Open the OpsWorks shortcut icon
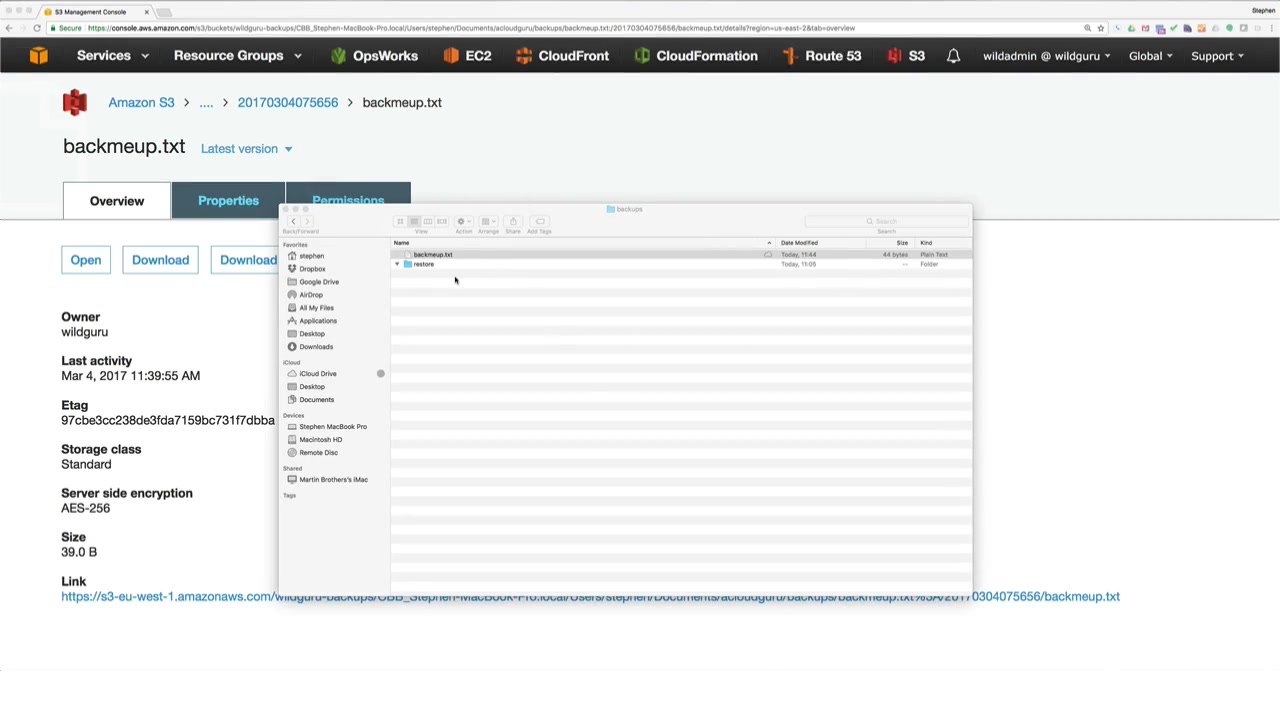 (x=338, y=56)
